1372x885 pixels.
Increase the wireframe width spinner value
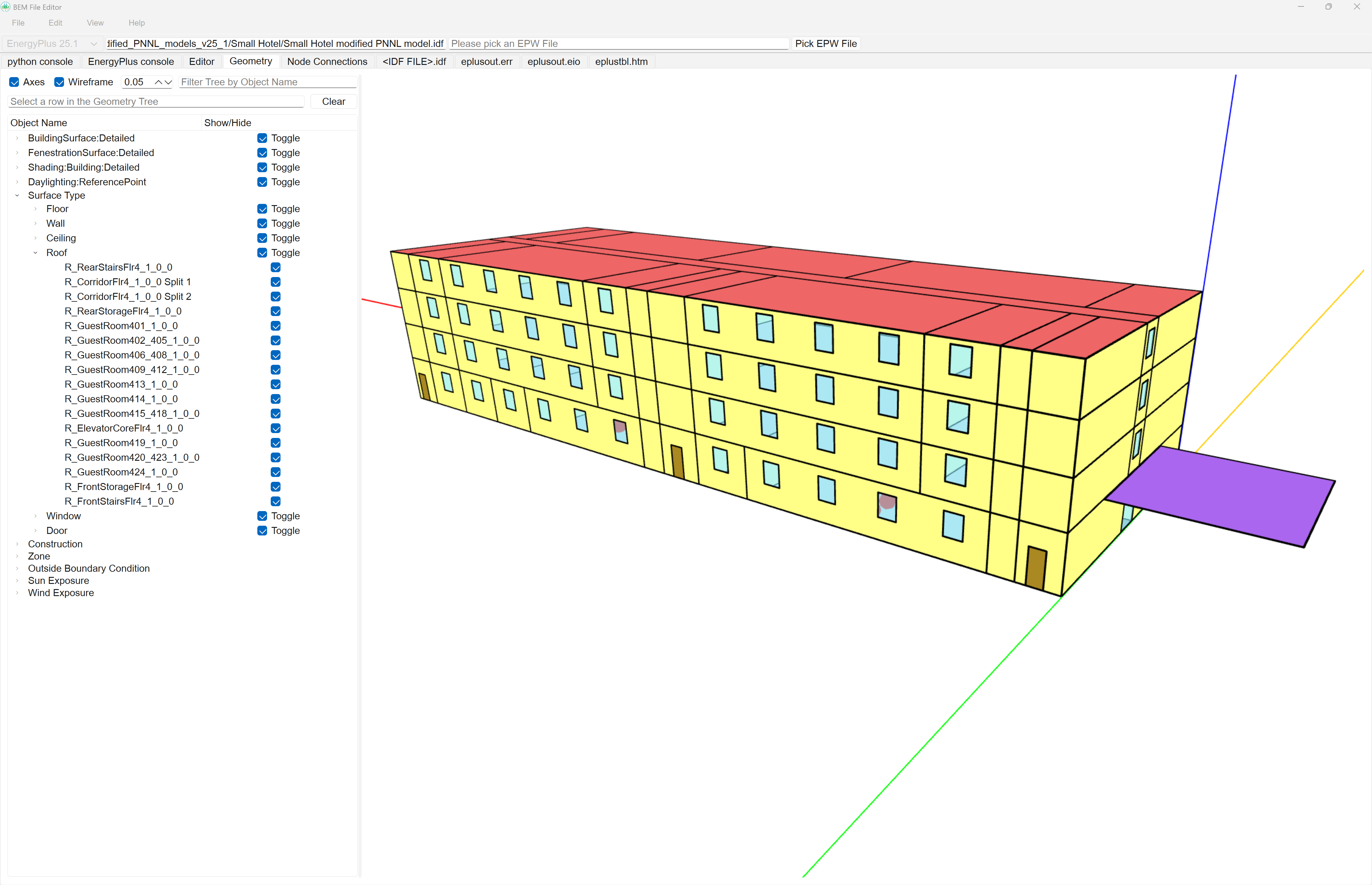tap(158, 82)
